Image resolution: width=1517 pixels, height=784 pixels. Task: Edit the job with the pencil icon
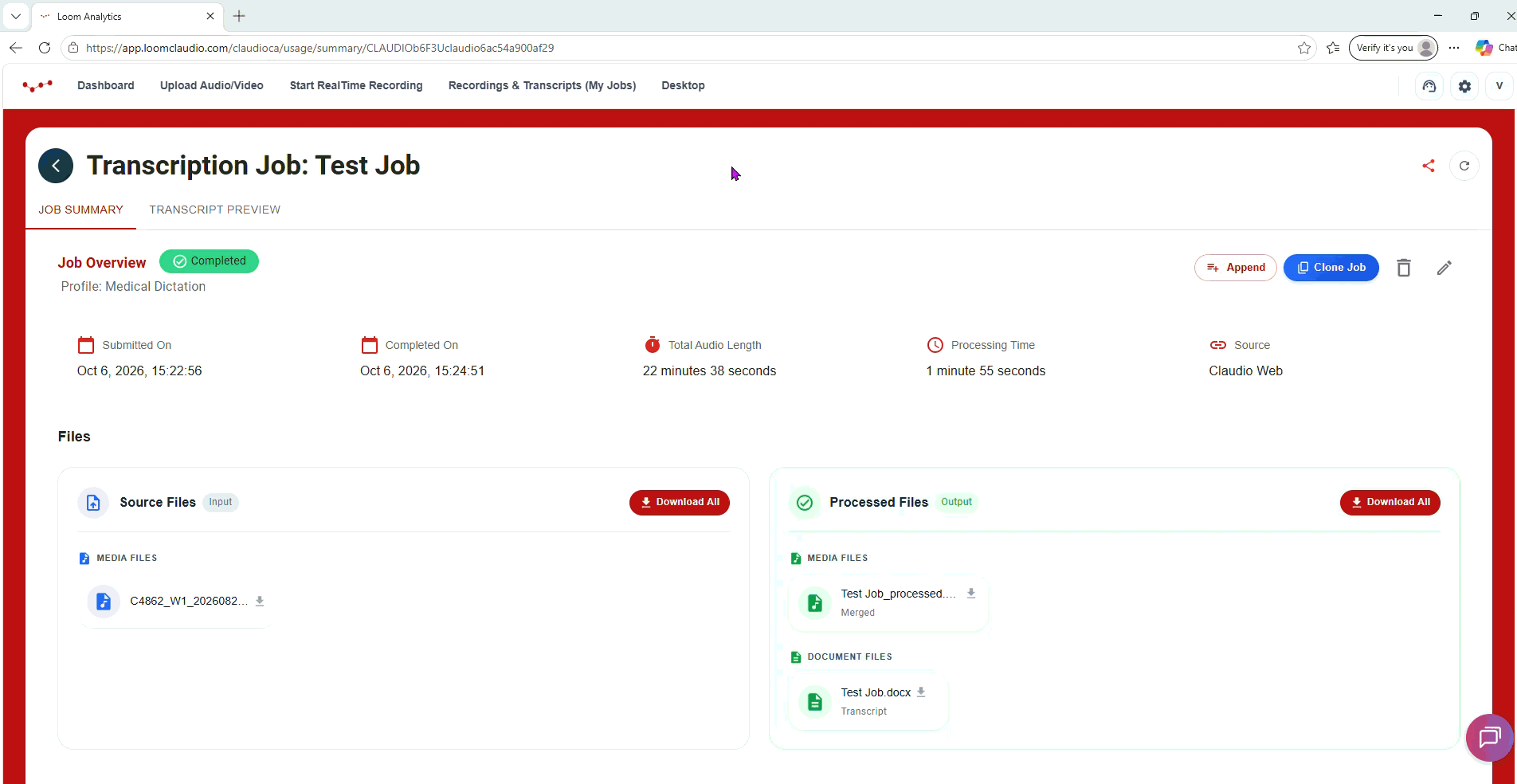tap(1444, 268)
